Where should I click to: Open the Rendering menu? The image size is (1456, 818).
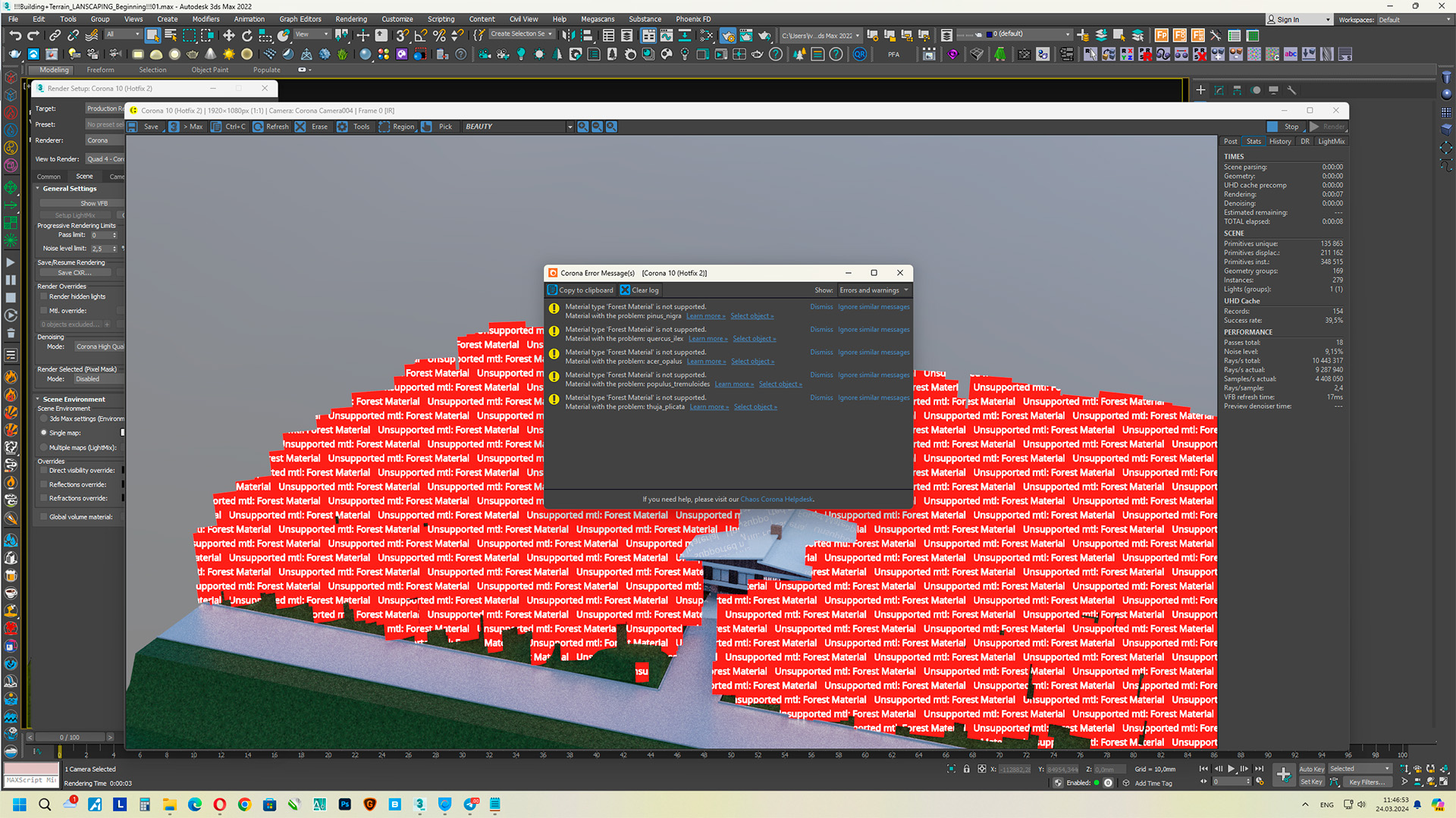pyautogui.click(x=351, y=20)
